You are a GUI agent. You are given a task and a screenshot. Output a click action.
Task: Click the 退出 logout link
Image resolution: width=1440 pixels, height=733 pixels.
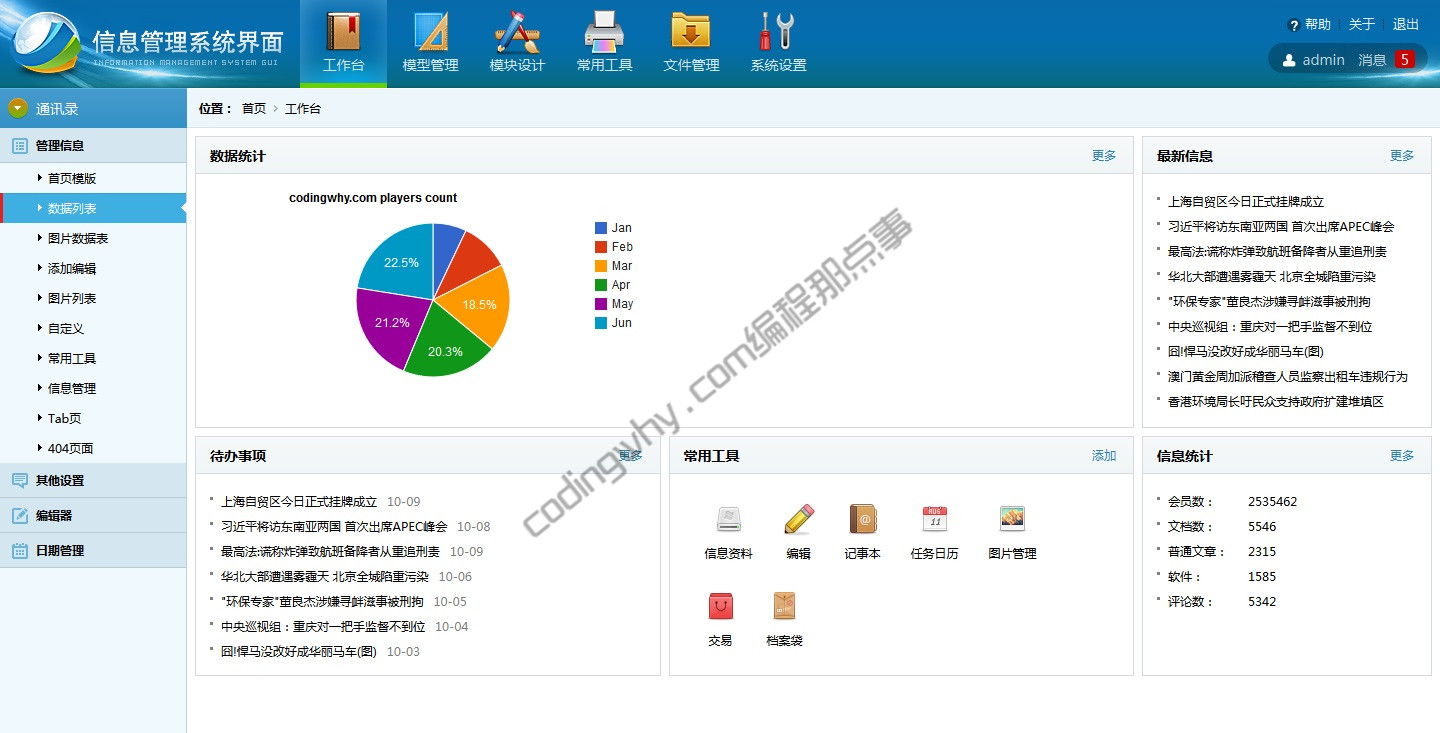coord(1406,24)
